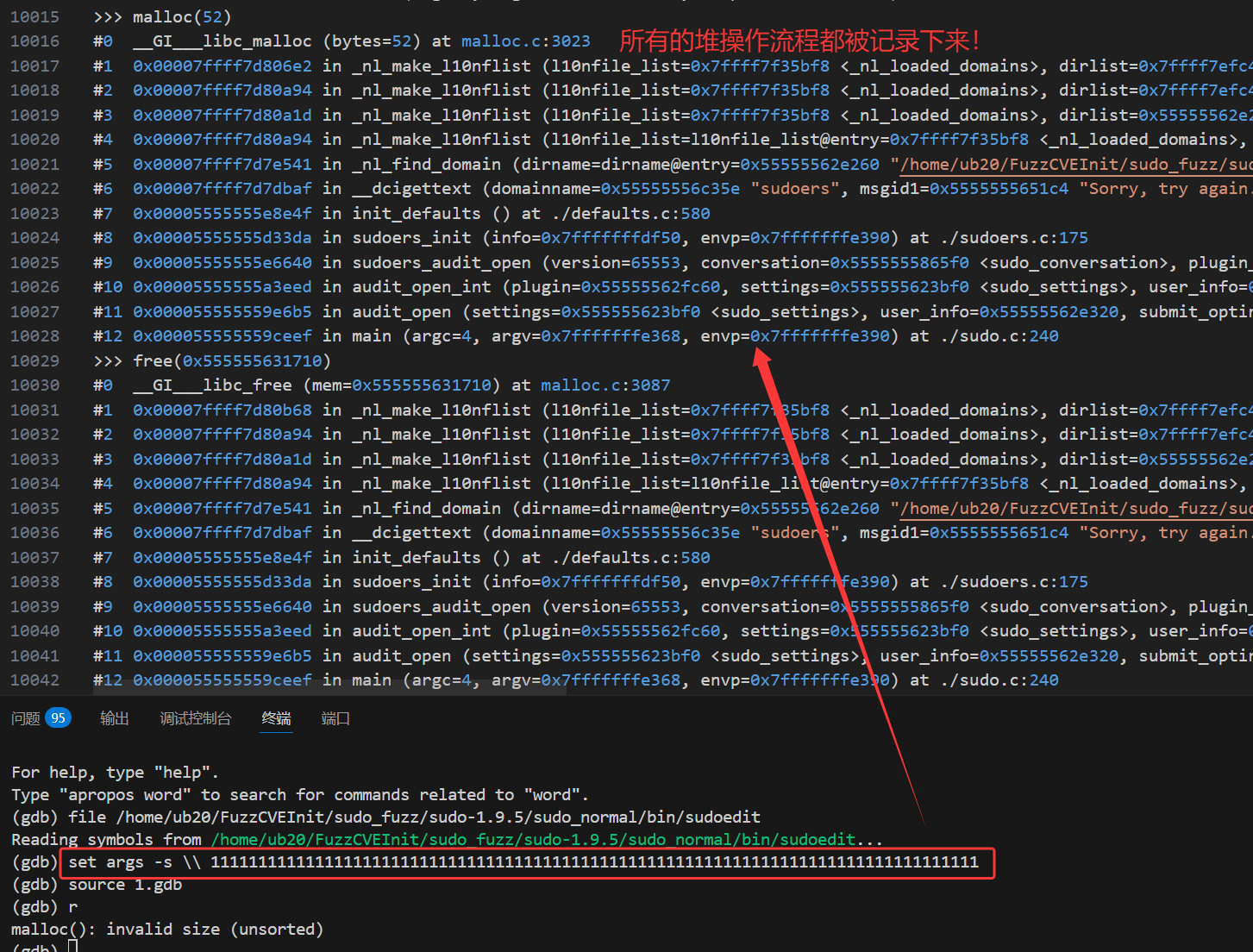1253x952 pixels.
Task: Click 'free(0x555555631710)' on line 10029
Action: 232,361
